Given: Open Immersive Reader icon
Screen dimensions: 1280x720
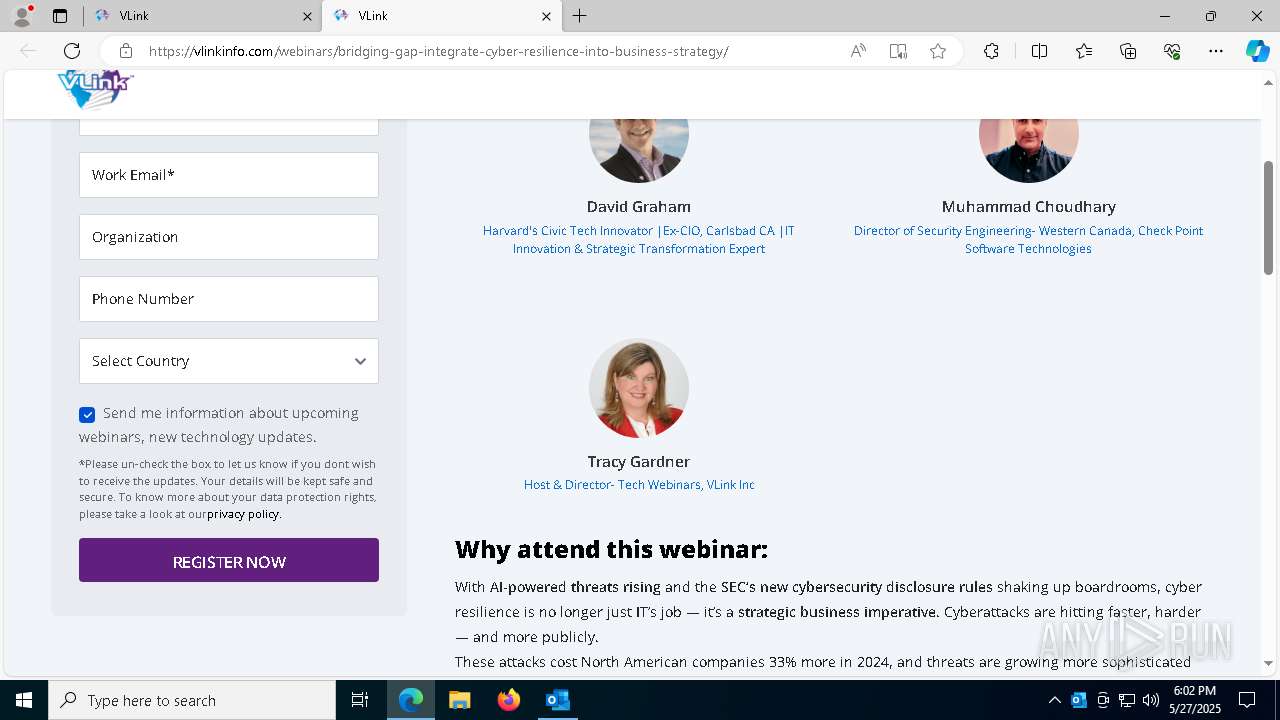Looking at the screenshot, I should click(898, 51).
